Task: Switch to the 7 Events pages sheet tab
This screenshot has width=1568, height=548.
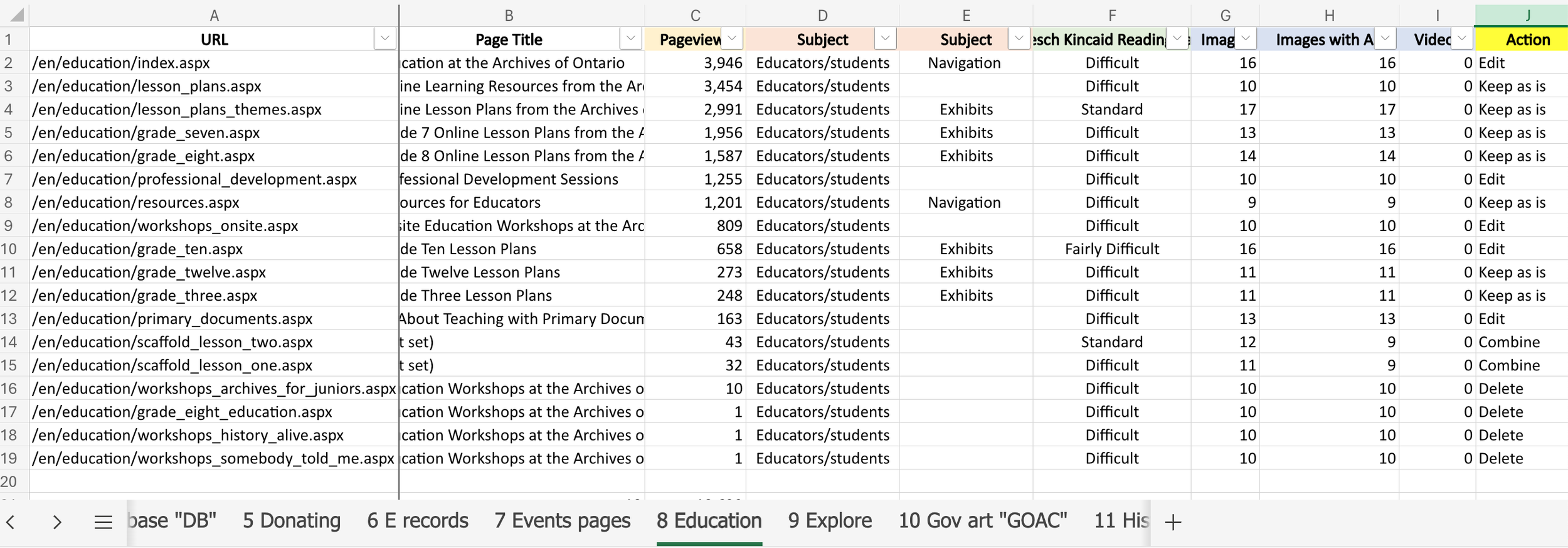Action: (x=563, y=521)
